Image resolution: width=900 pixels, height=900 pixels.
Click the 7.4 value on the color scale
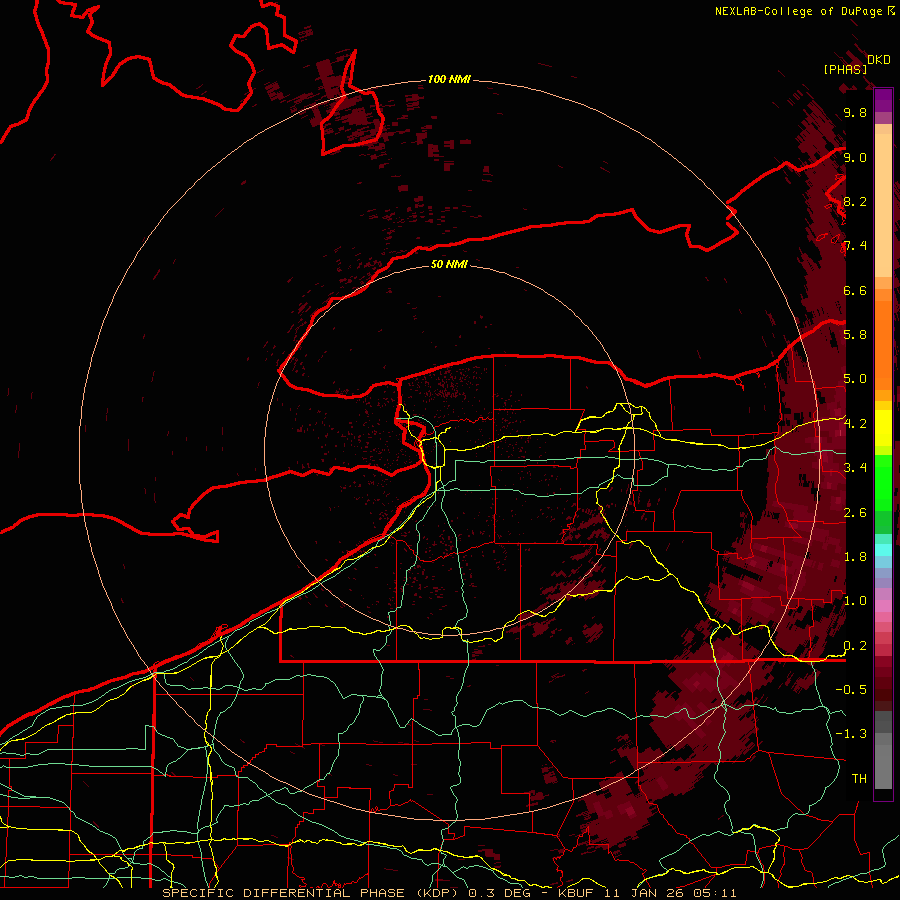[855, 246]
